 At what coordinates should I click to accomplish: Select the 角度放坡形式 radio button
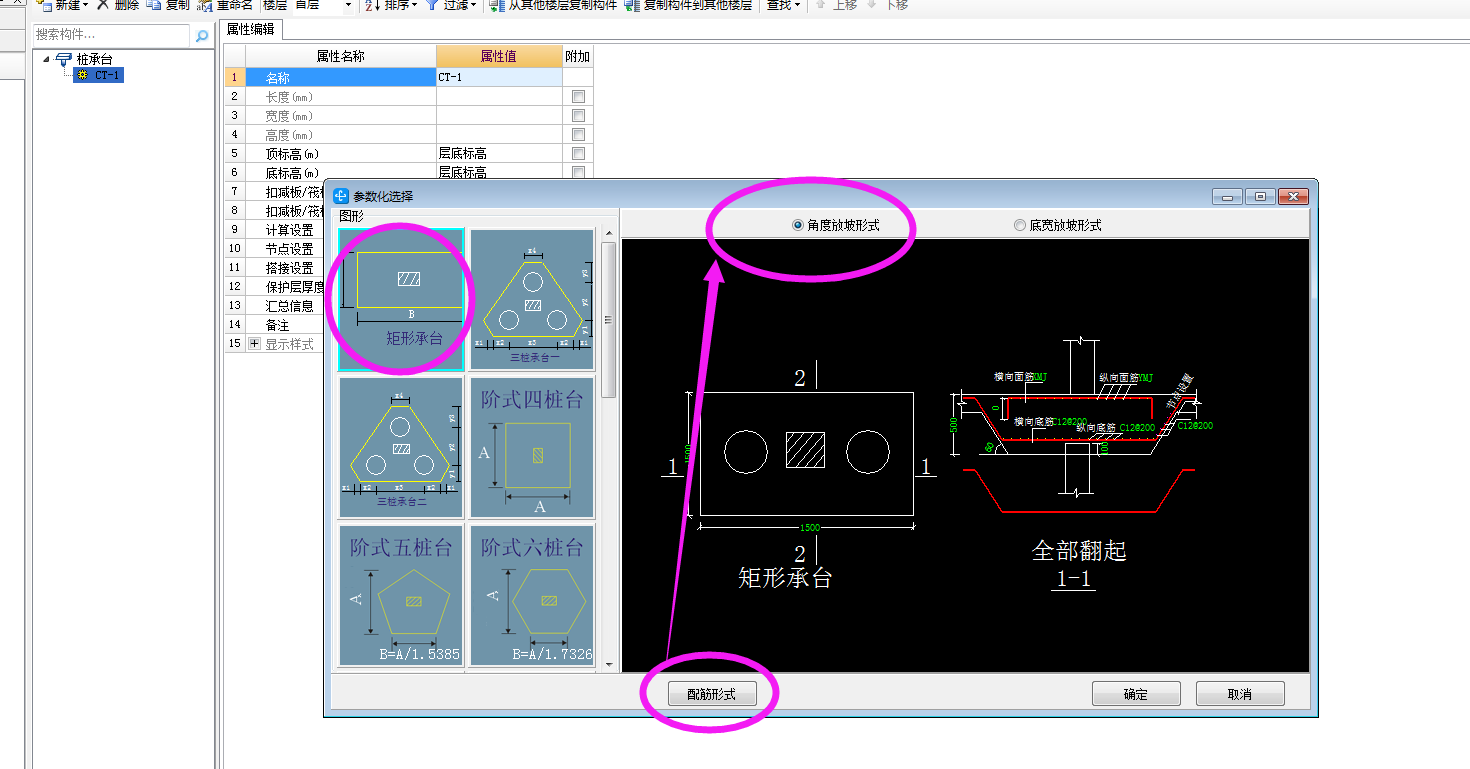798,226
